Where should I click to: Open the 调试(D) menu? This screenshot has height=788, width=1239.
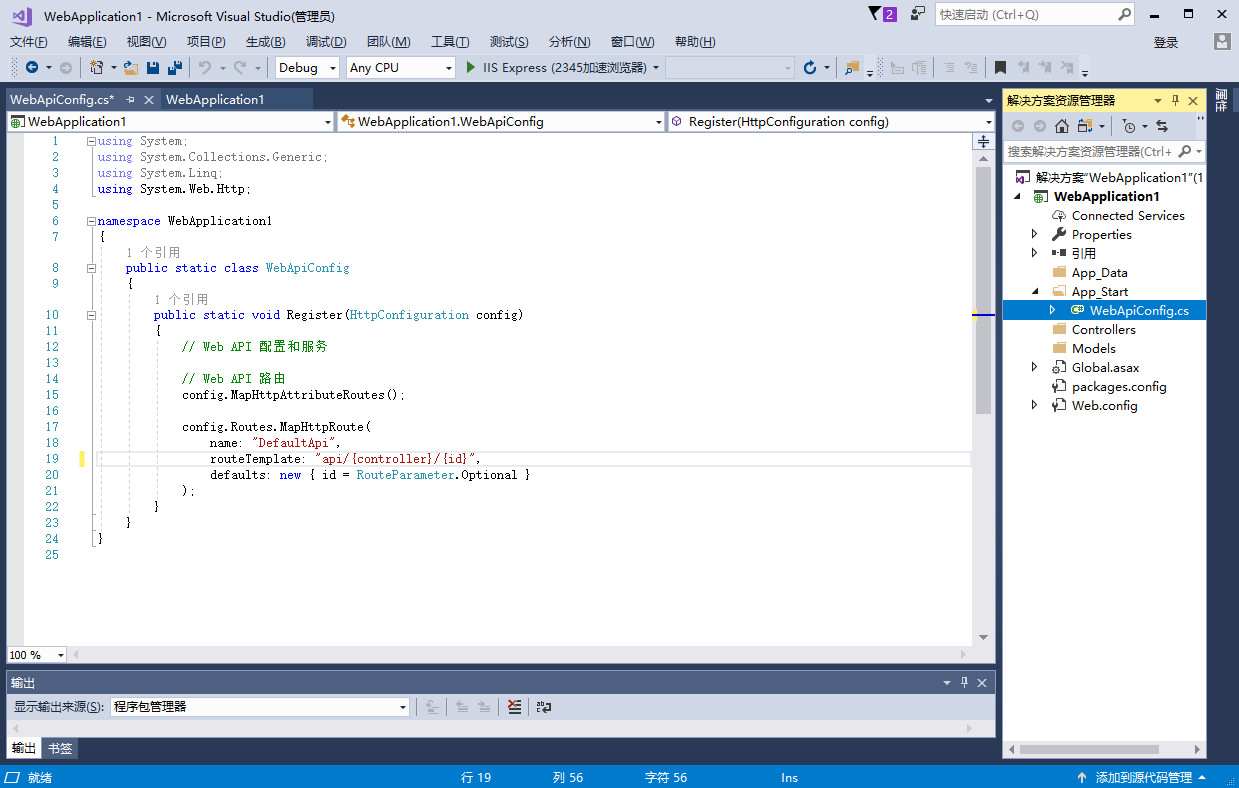coord(326,42)
